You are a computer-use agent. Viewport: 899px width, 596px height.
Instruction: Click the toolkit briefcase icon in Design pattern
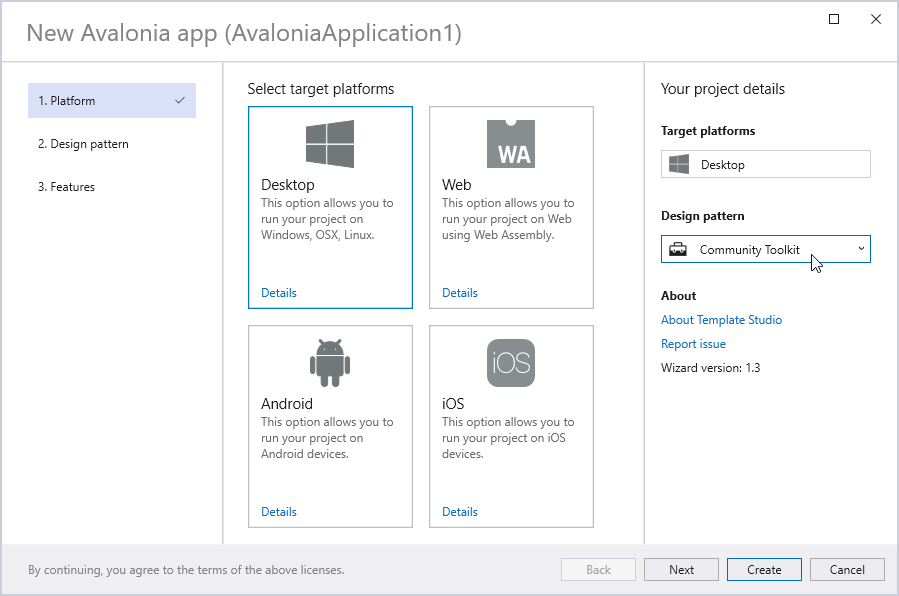click(678, 249)
